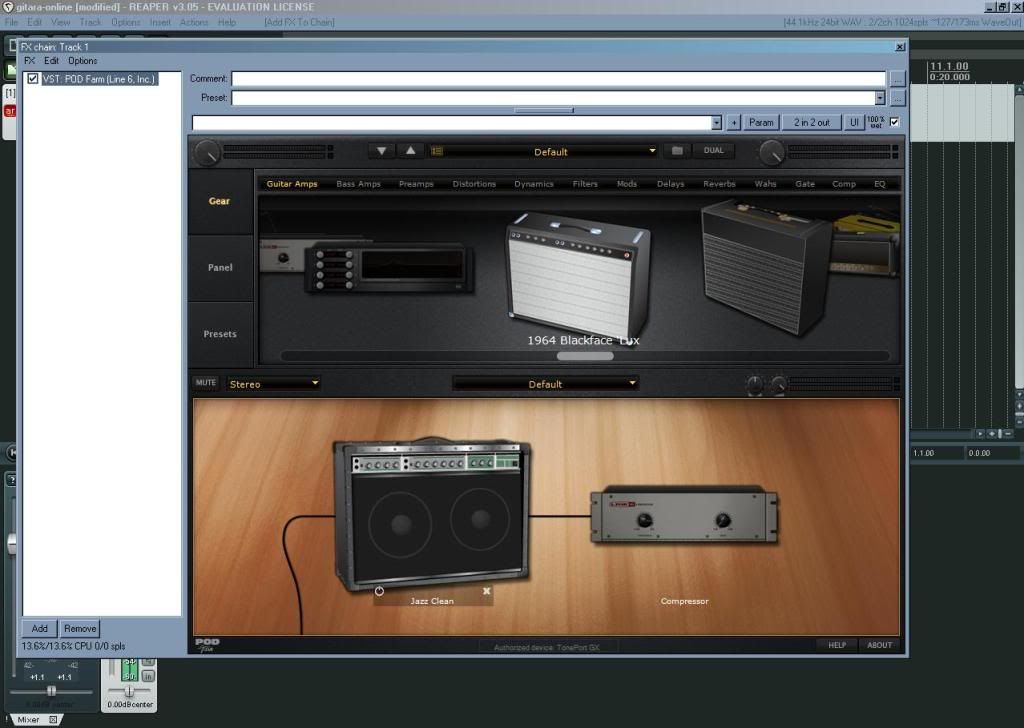
Task: Toggle the power icon on Jazz Clean
Action: click(x=379, y=592)
